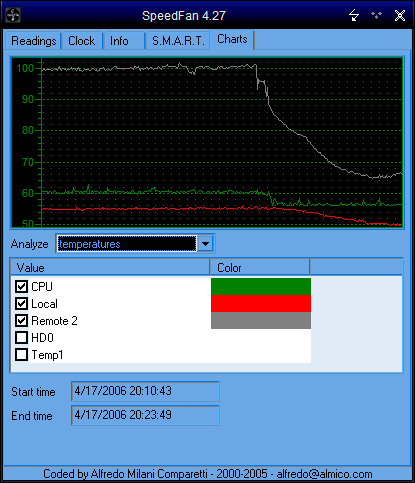Close the SpeedFan window
The height and width of the screenshot is (483, 415).
(400, 15)
